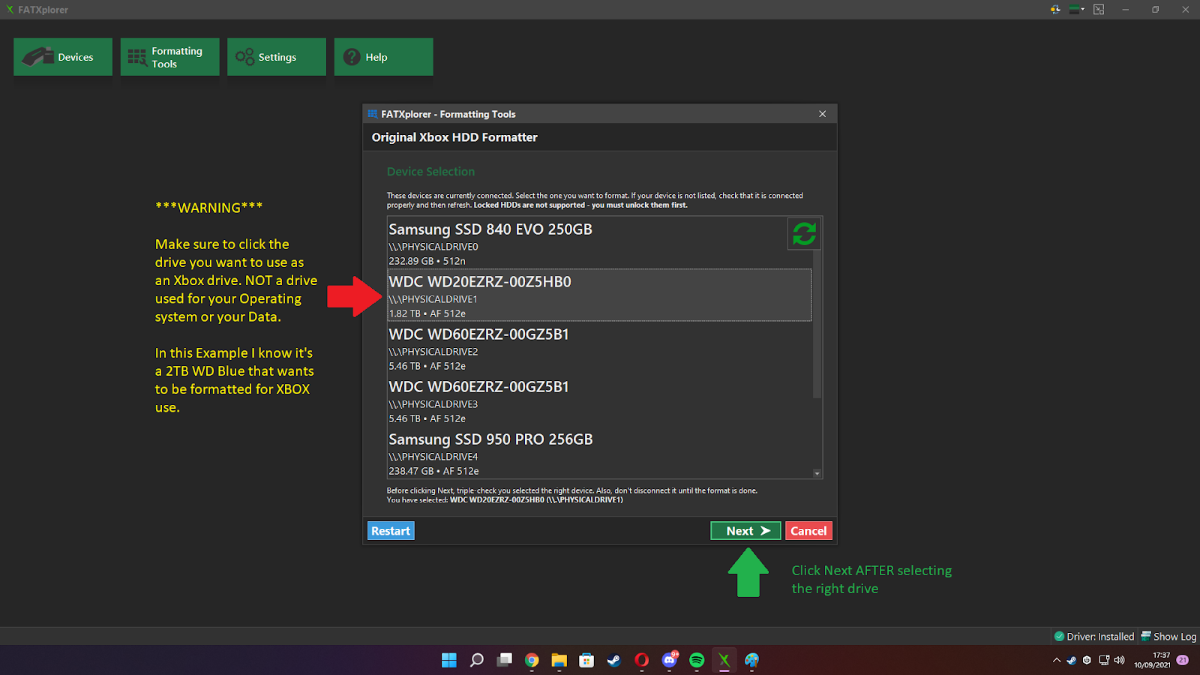Viewport: 1200px width, 675px height.
Task: Open the Opera browser from the taskbar
Action: point(642,660)
